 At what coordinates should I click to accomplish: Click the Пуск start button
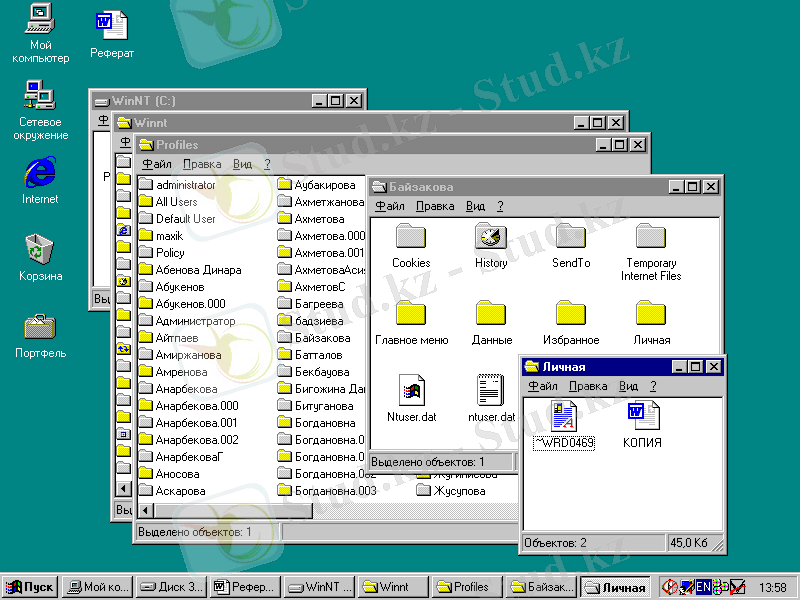pos(30,587)
